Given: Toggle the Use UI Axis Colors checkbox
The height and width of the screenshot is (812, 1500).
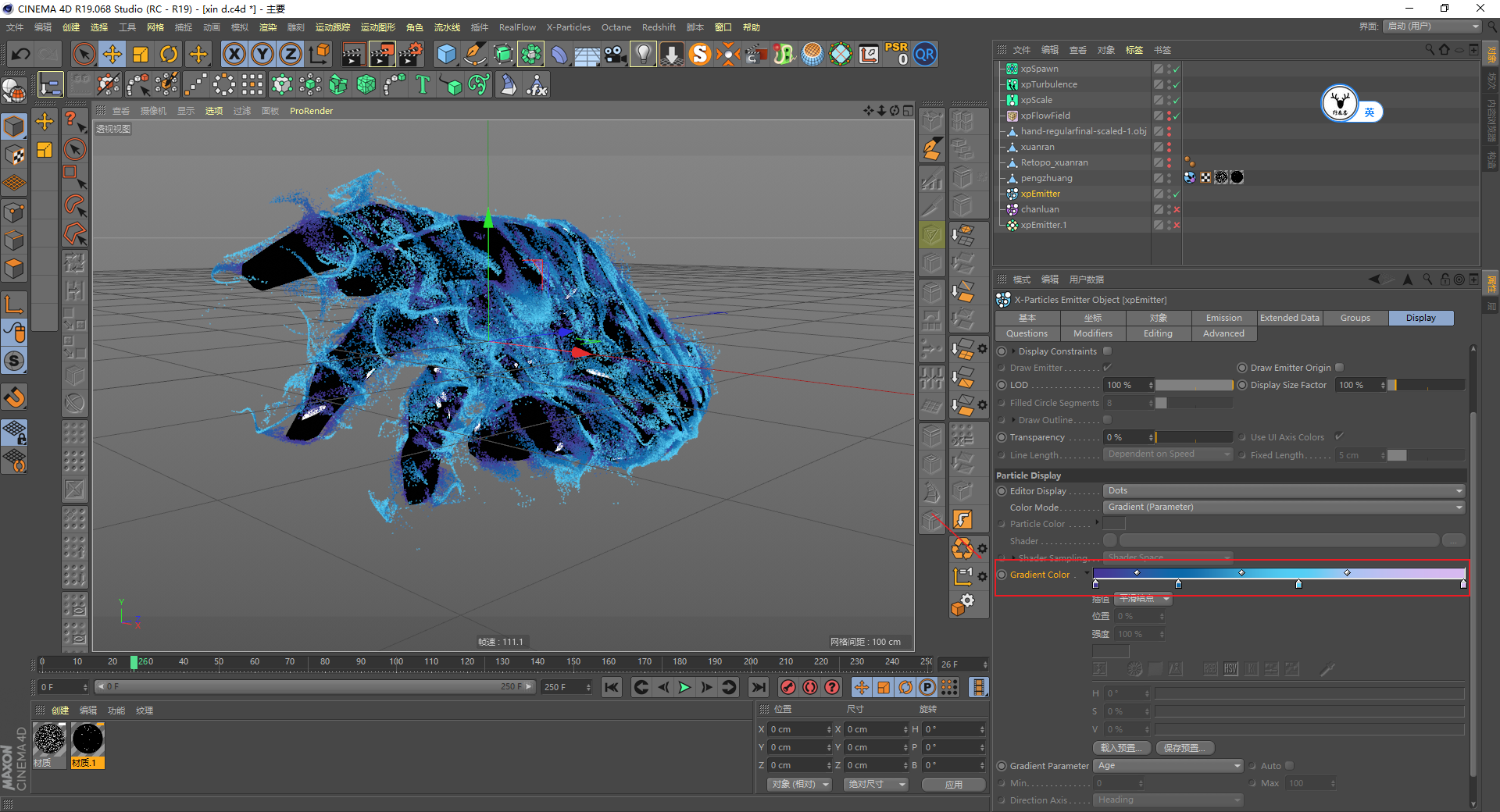Looking at the screenshot, I should click(1339, 437).
